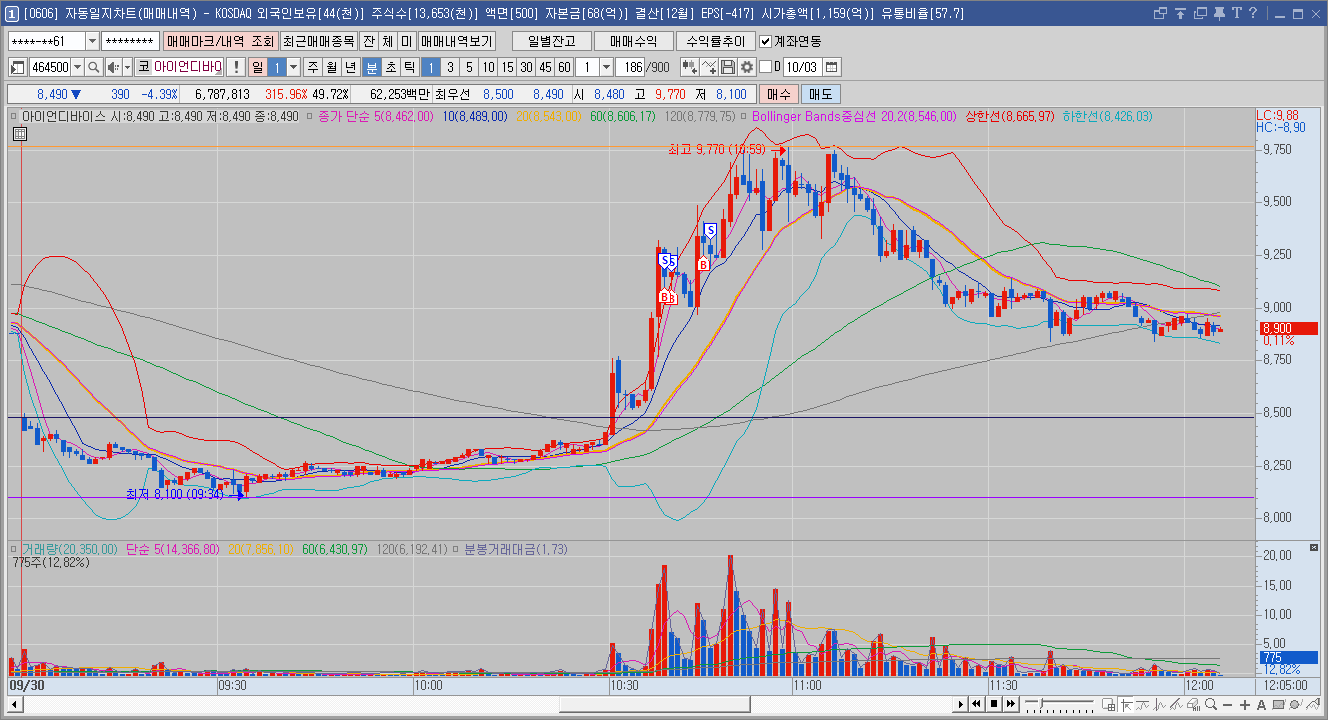1328x720 pixels.
Task: Click the speaker sound icon
Action: 113,67
